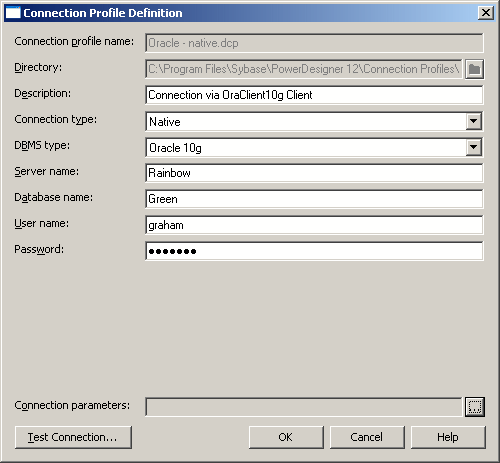Image resolution: width=500 pixels, height=463 pixels.
Task: Open the Oracle 10g DBMS combo box
Action: point(314,147)
